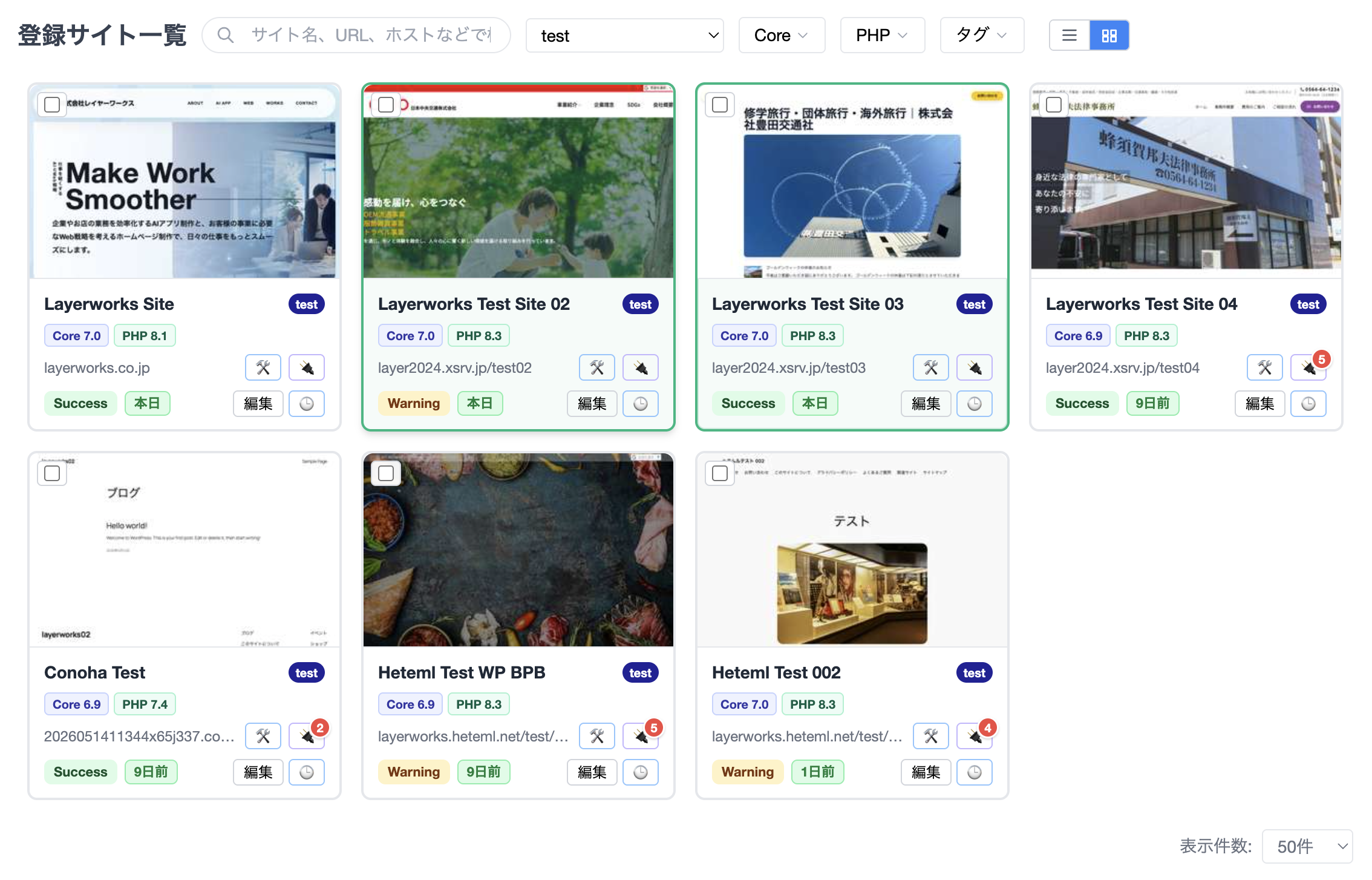Click the test tag on Conoha Test
Viewport: 1372px width, 880px height.
(307, 673)
